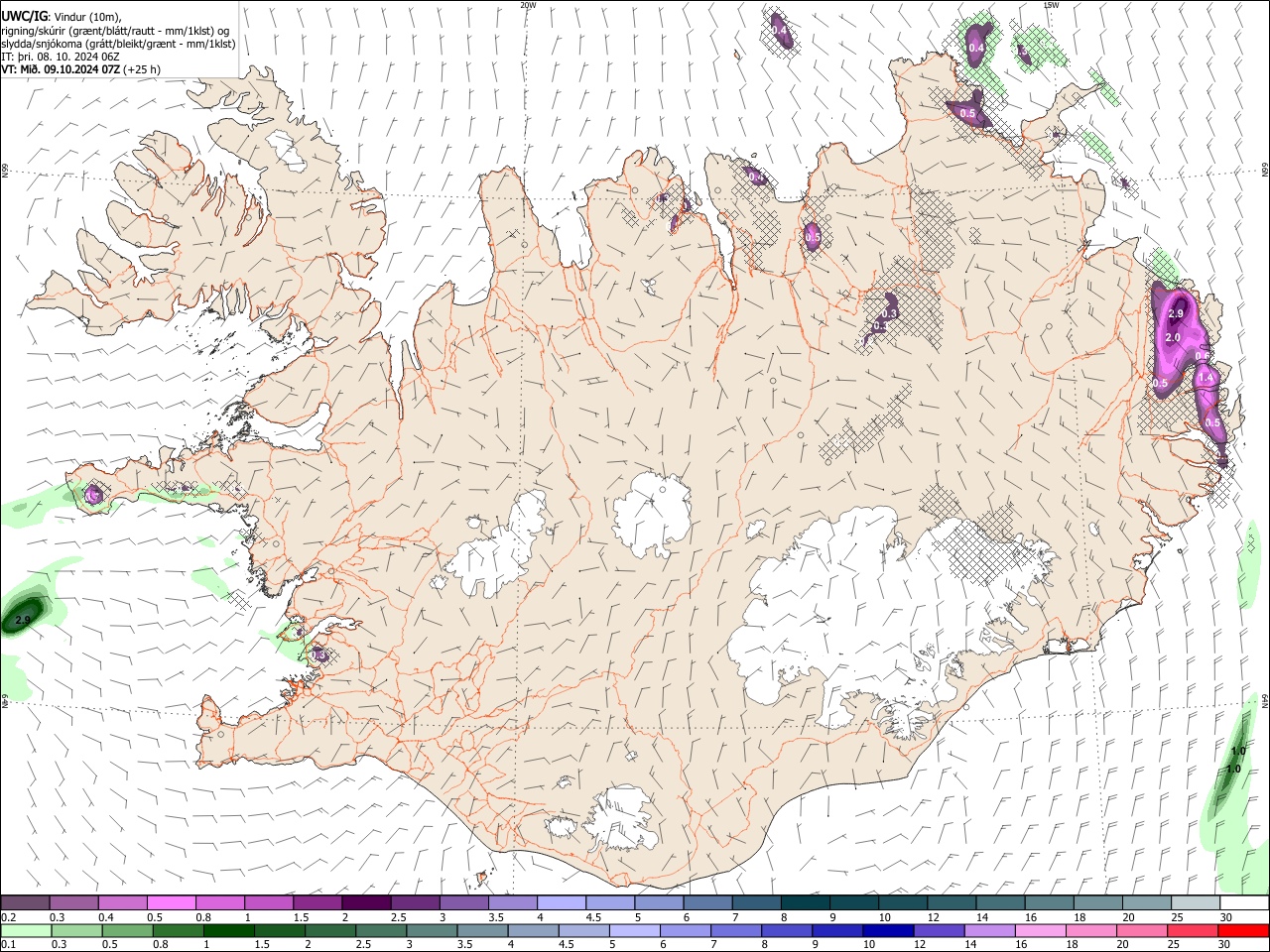Viewport: 1270px width, 952px height.
Task: Click the 'rigning/skúrir' legend description line
Action: coord(115,31)
